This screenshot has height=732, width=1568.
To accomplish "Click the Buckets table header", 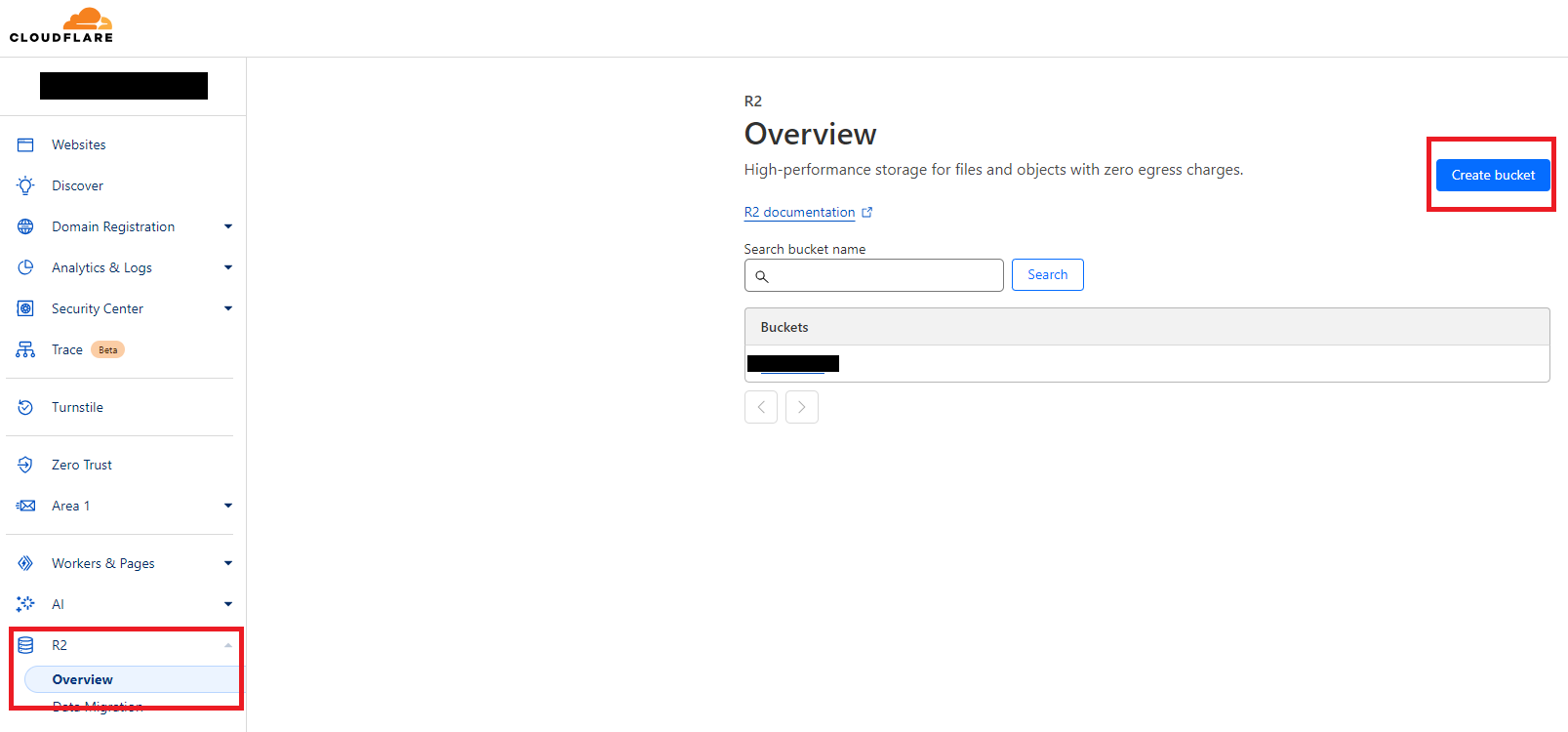I will [1147, 327].
